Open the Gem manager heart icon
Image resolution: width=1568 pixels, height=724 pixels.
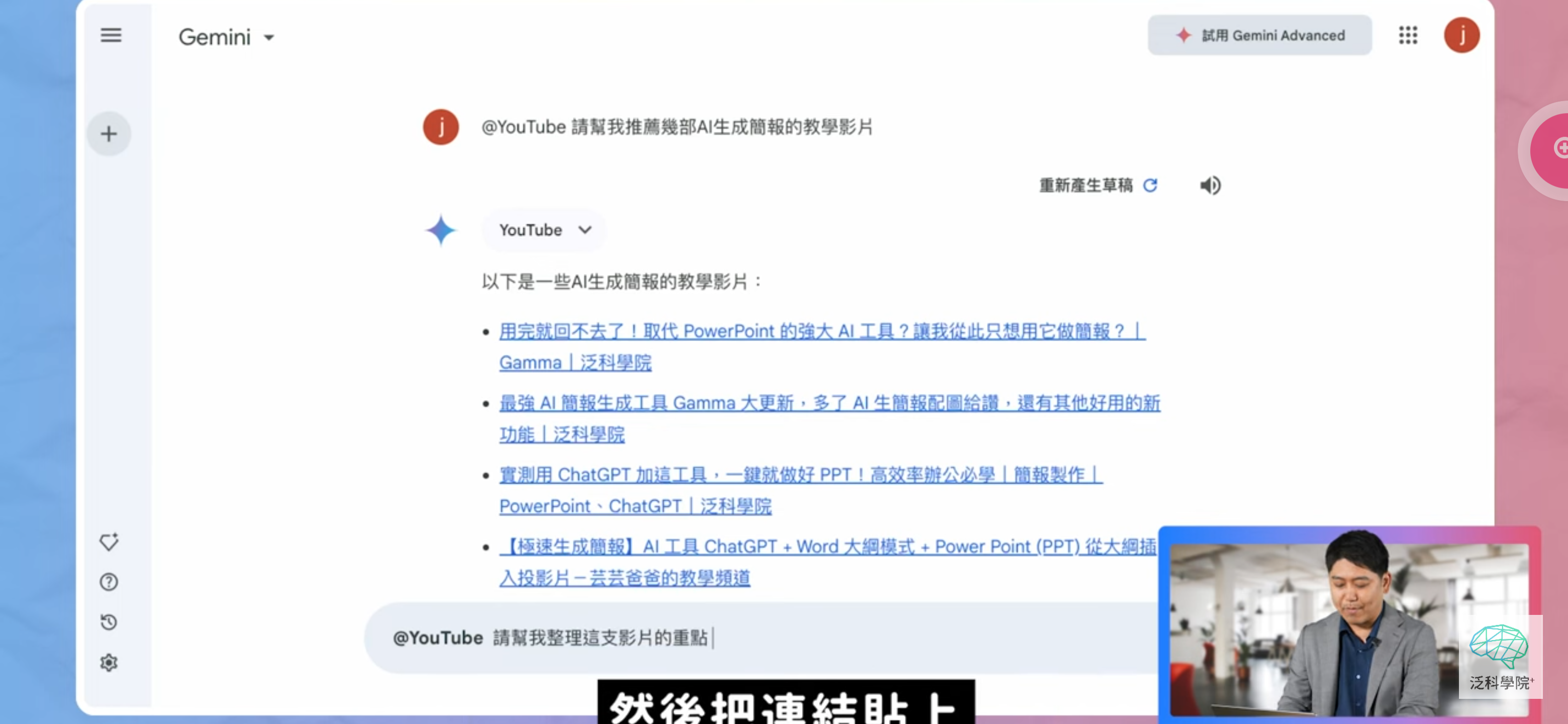(109, 541)
